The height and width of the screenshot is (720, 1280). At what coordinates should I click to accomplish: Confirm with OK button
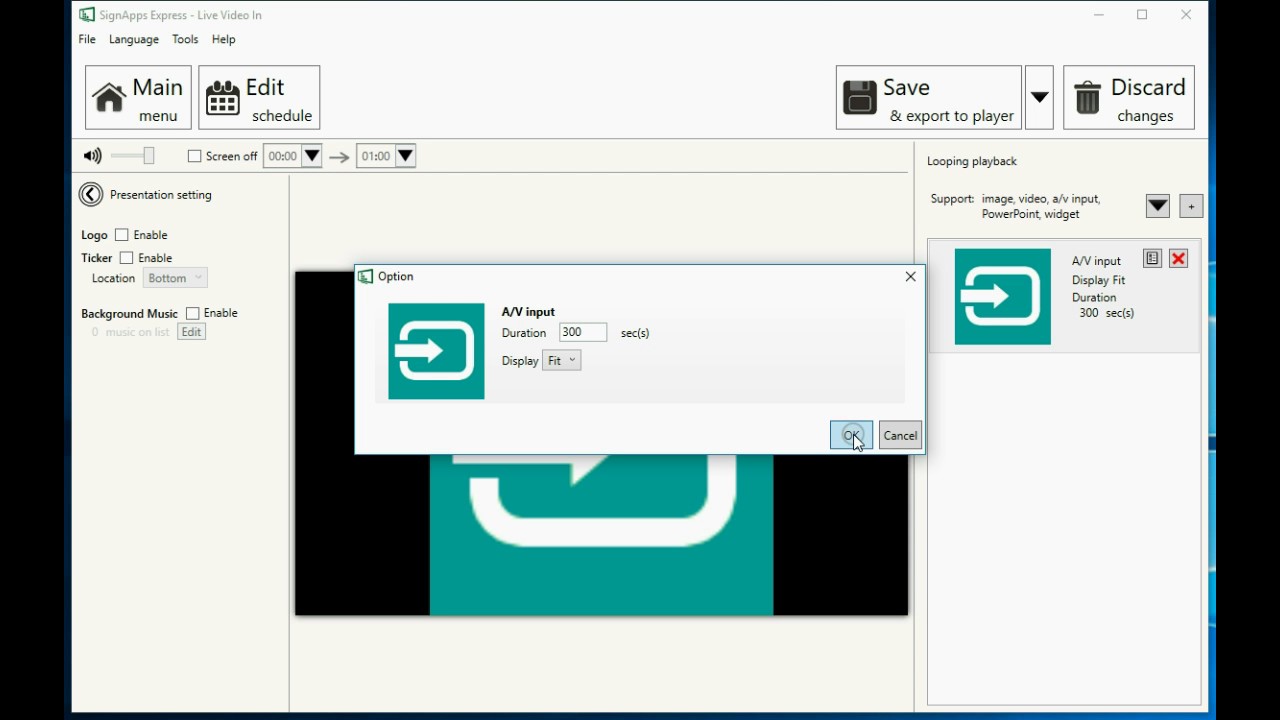(x=851, y=435)
